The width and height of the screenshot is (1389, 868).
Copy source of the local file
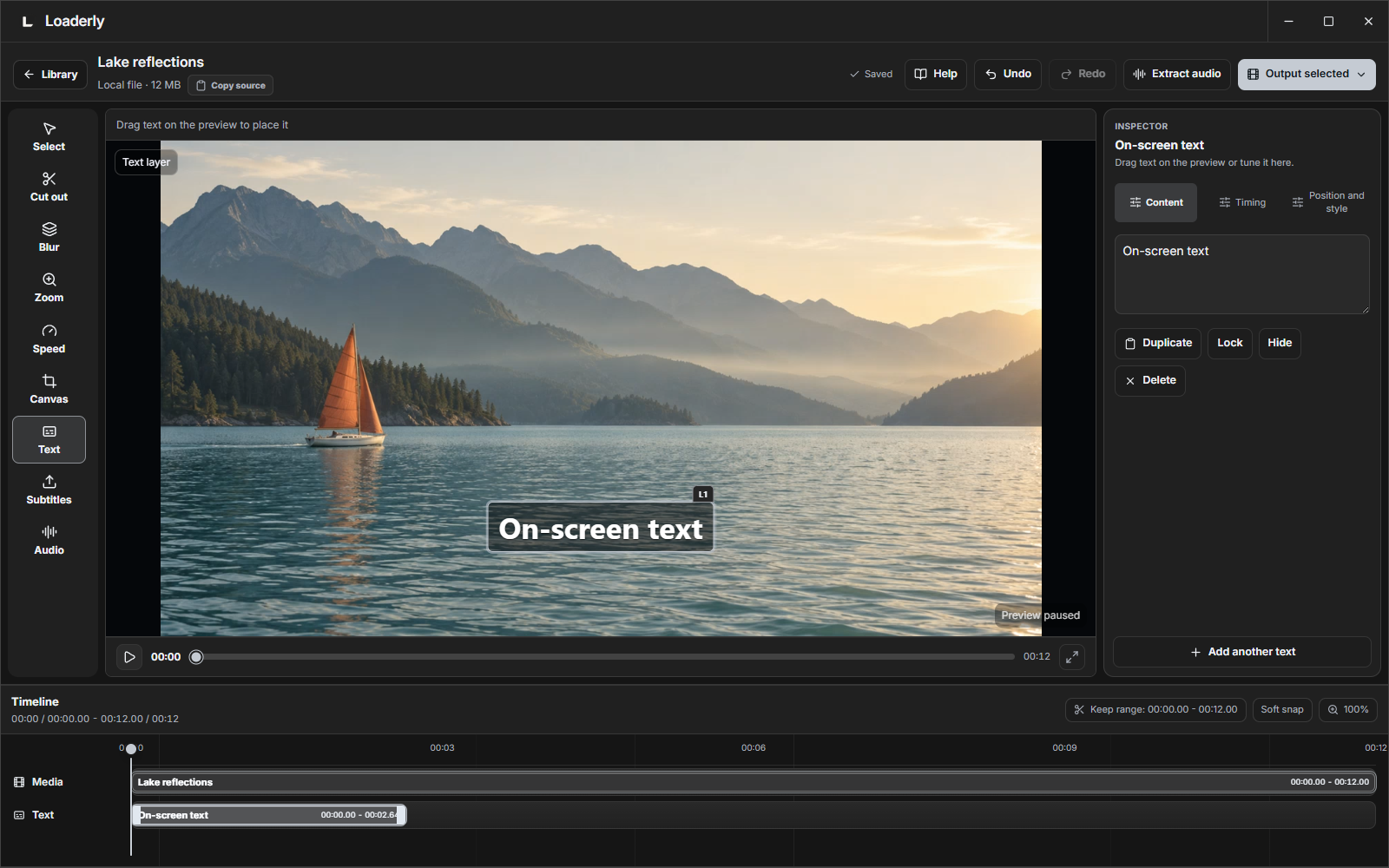tap(231, 86)
